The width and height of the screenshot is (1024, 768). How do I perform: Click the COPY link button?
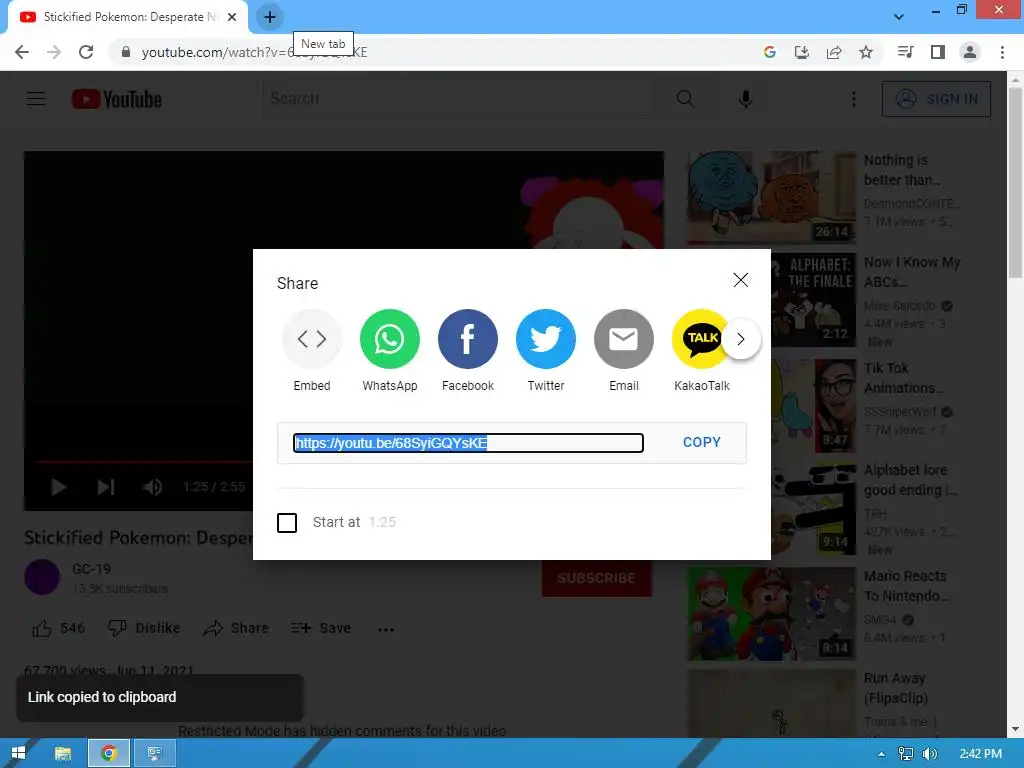click(701, 442)
